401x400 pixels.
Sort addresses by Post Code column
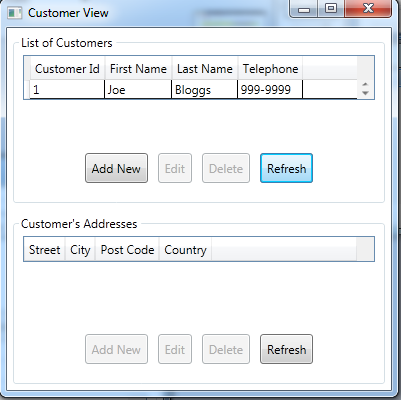pyautogui.click(x=127, y=249)
